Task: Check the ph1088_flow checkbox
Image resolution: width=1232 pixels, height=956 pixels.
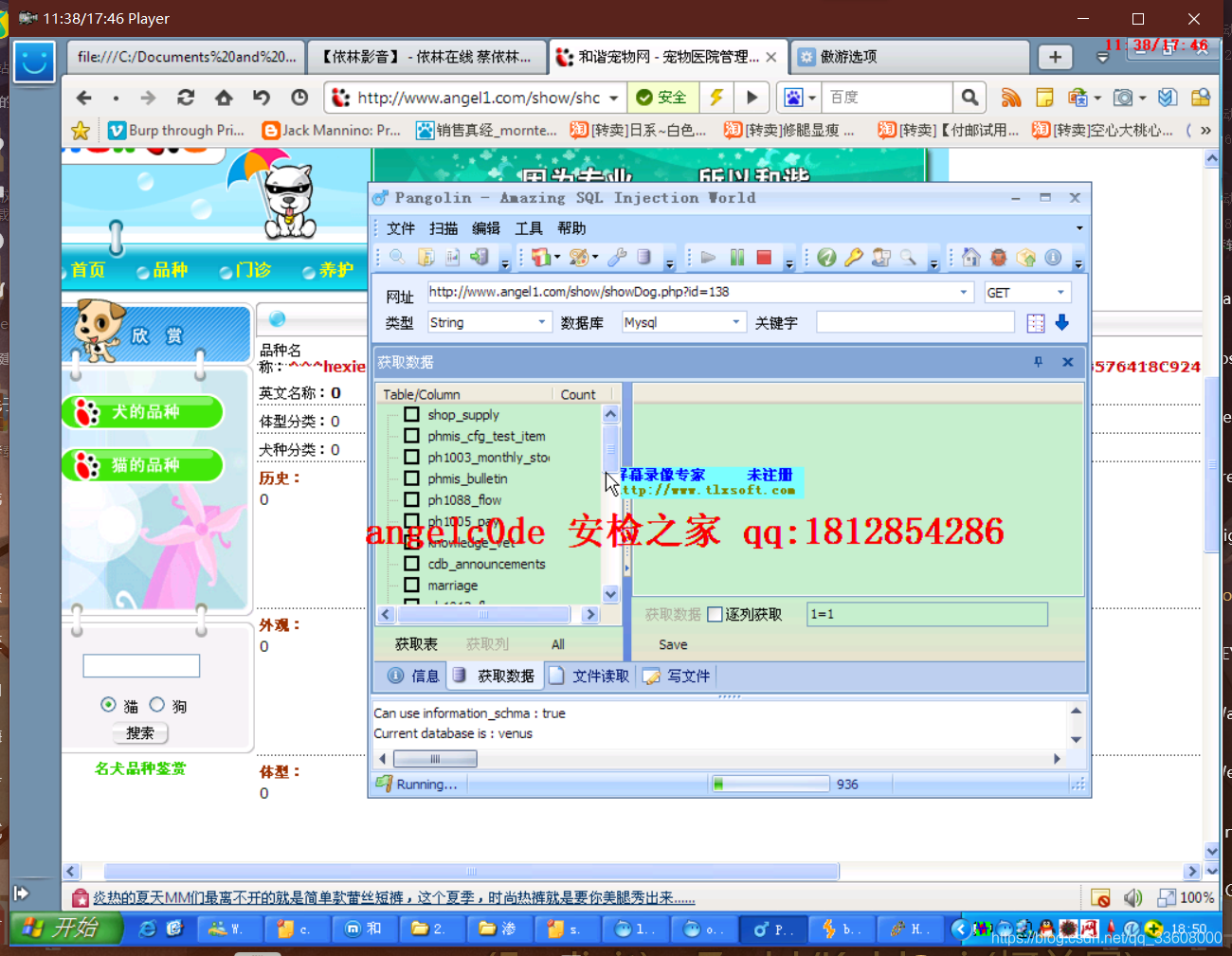Action: (x=412, y=499)
